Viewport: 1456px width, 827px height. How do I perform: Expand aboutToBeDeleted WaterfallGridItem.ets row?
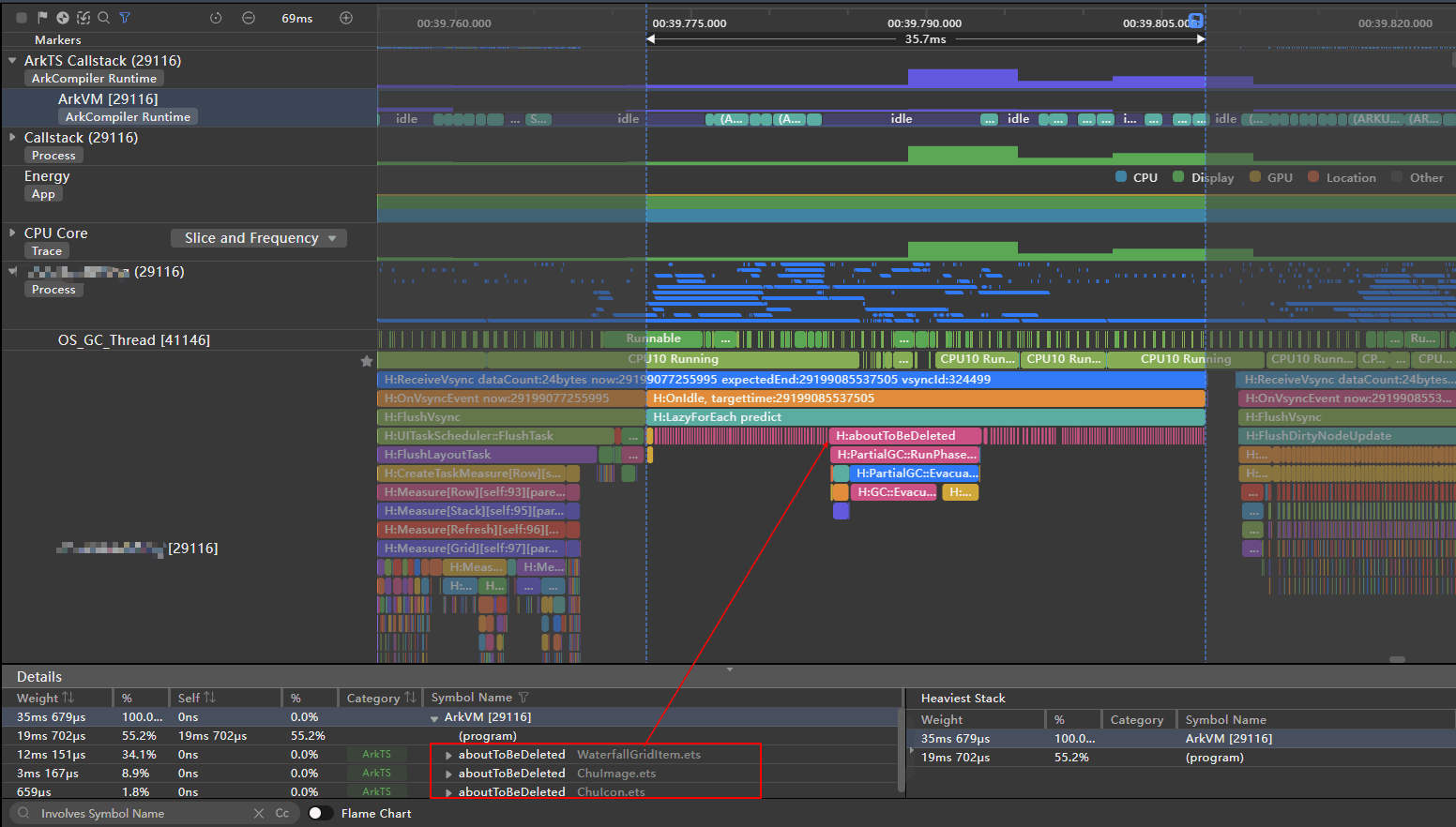pyautogui.click(x=448, y=755)
